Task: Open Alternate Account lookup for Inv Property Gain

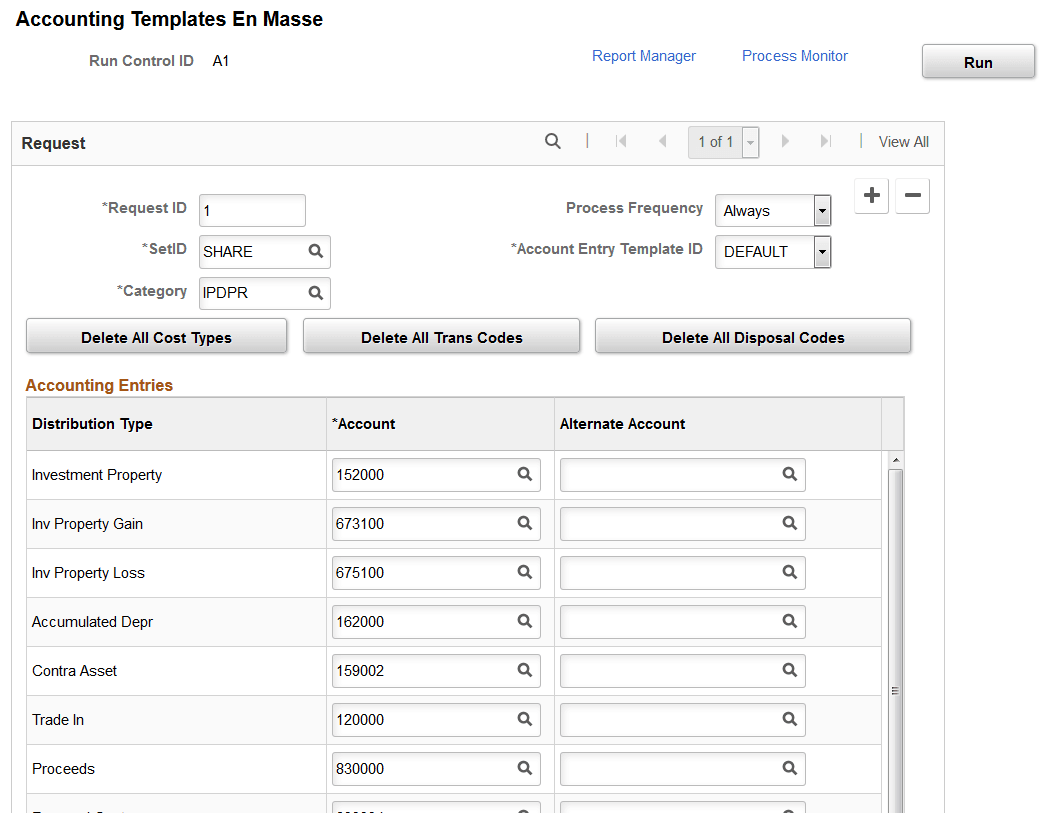Action: pos(789,523)
